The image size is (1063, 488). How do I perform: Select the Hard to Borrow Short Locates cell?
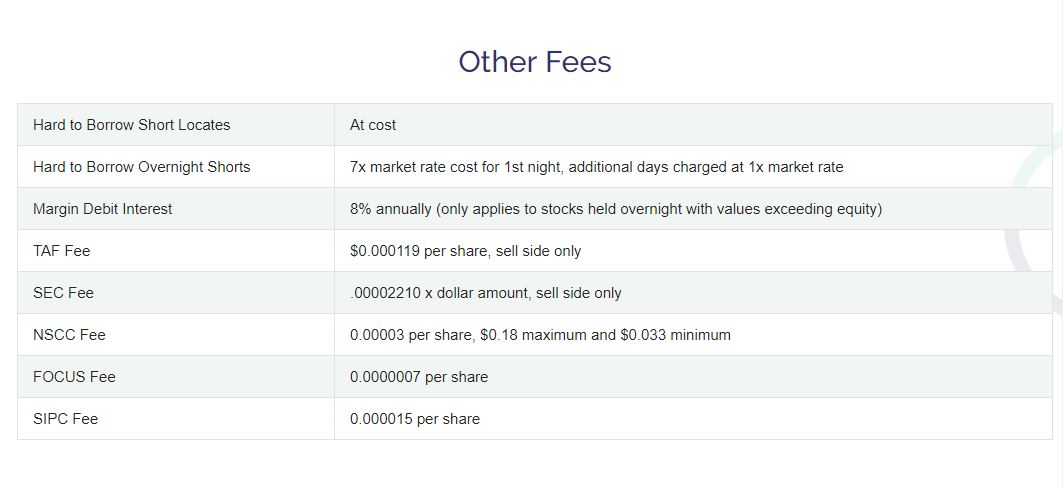(x=176, y=125)
